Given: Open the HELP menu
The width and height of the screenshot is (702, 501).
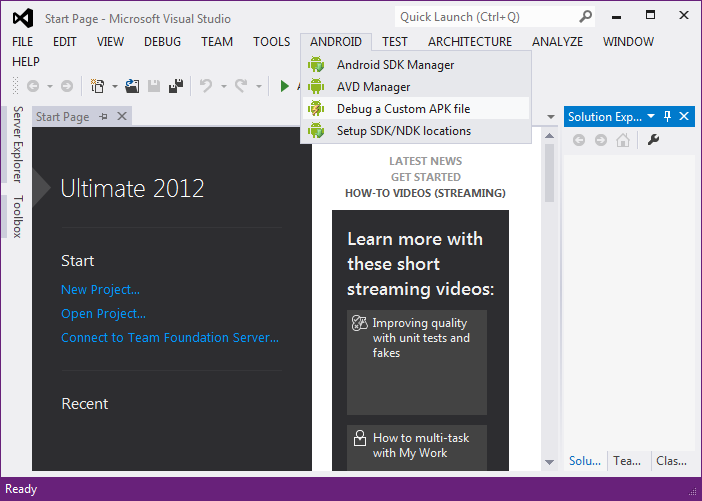Looking at the screenshot, I should coord(26,61).
